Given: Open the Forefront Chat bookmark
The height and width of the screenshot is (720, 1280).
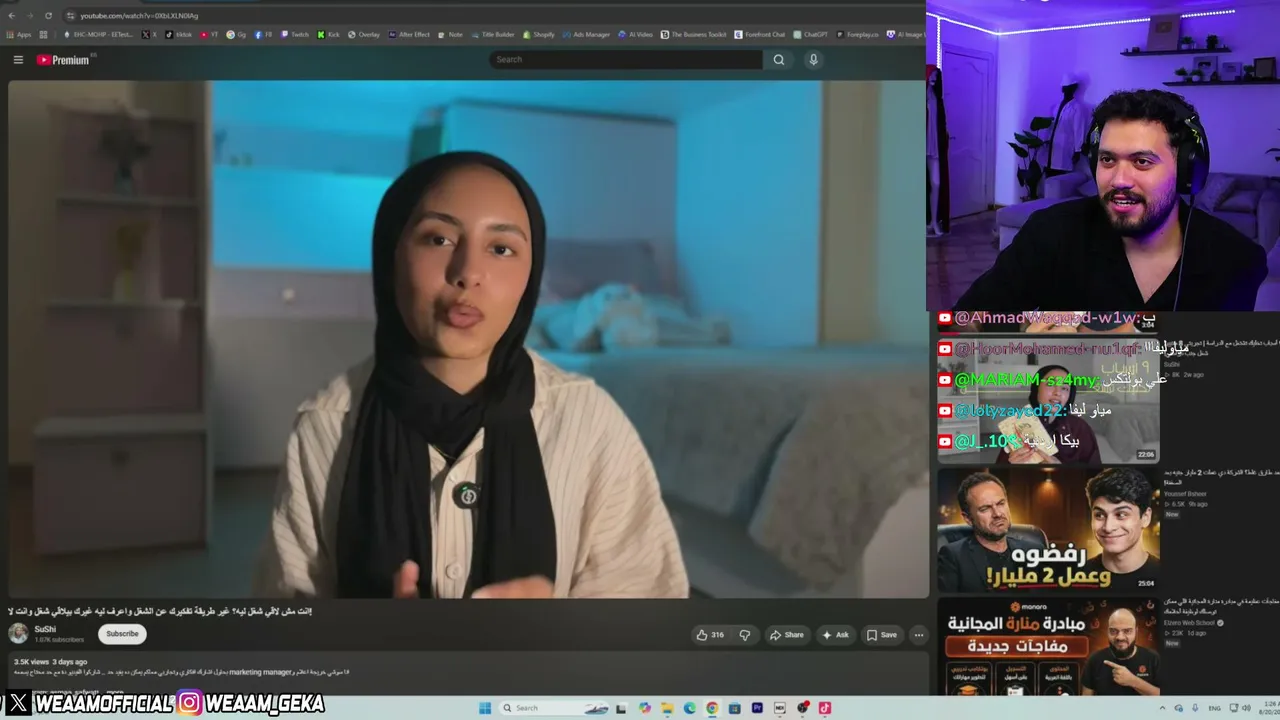Looking at the screenshot, I should [760, 35].
